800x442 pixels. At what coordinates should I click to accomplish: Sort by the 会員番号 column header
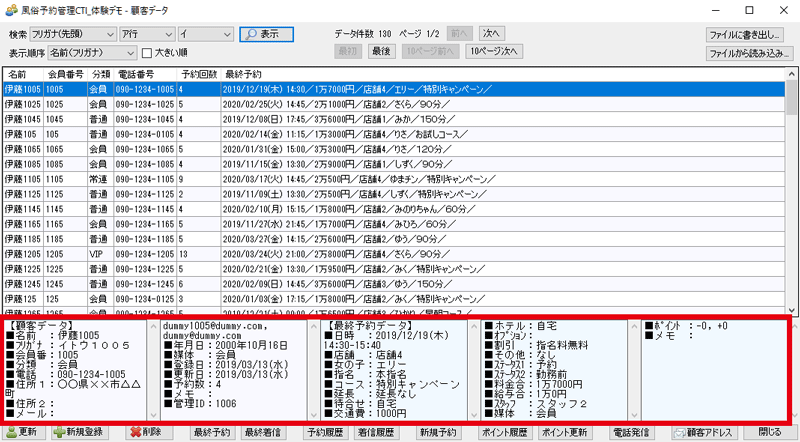64,74
